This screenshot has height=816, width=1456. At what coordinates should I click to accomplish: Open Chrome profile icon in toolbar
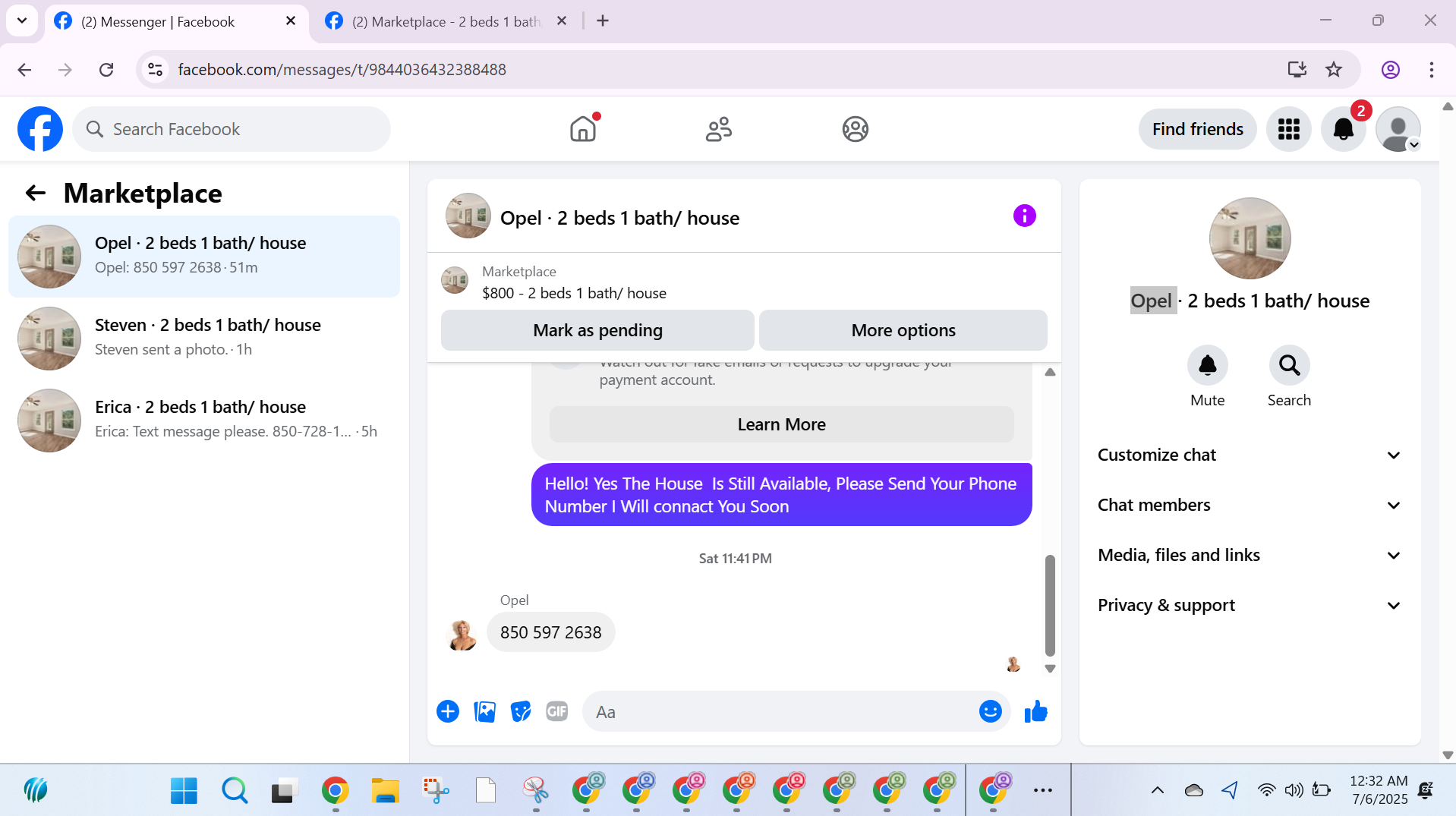point(1391,70)
